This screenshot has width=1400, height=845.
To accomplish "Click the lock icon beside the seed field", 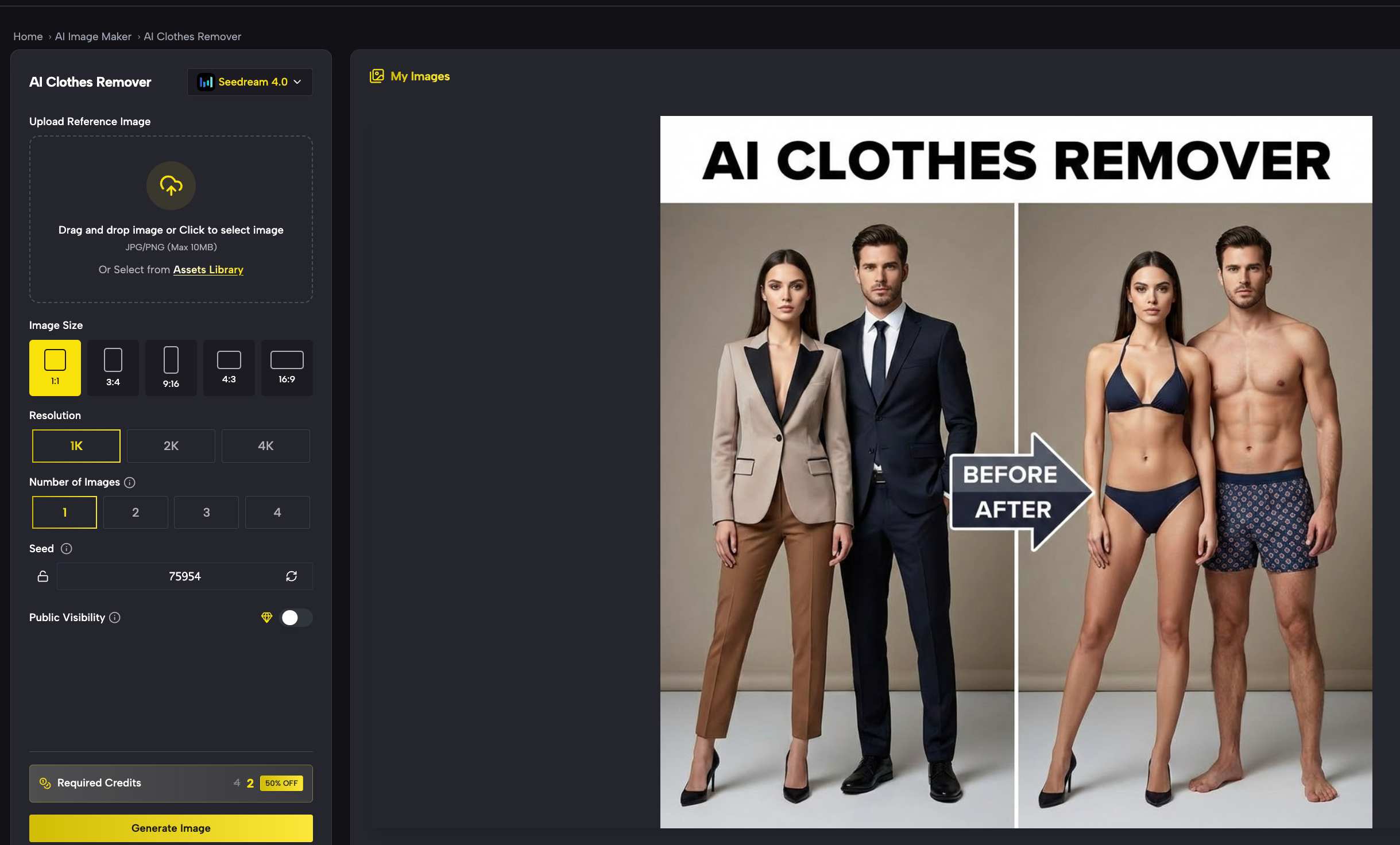I will (42, 576).
